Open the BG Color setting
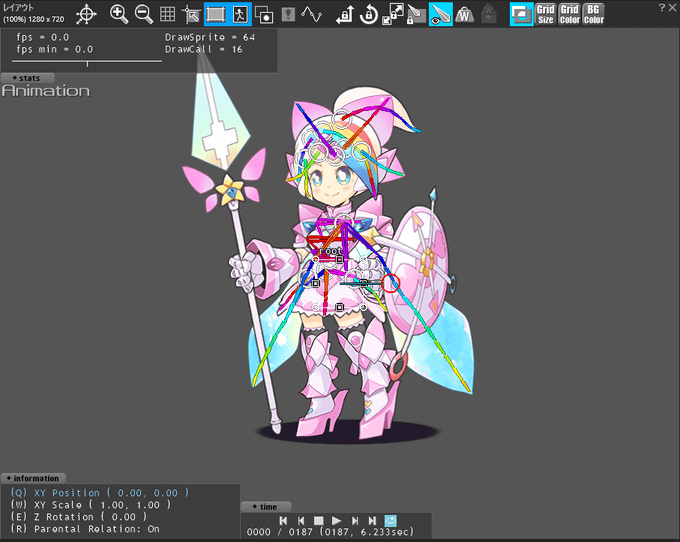Screen dimensions: 680x542 (593, 14)
